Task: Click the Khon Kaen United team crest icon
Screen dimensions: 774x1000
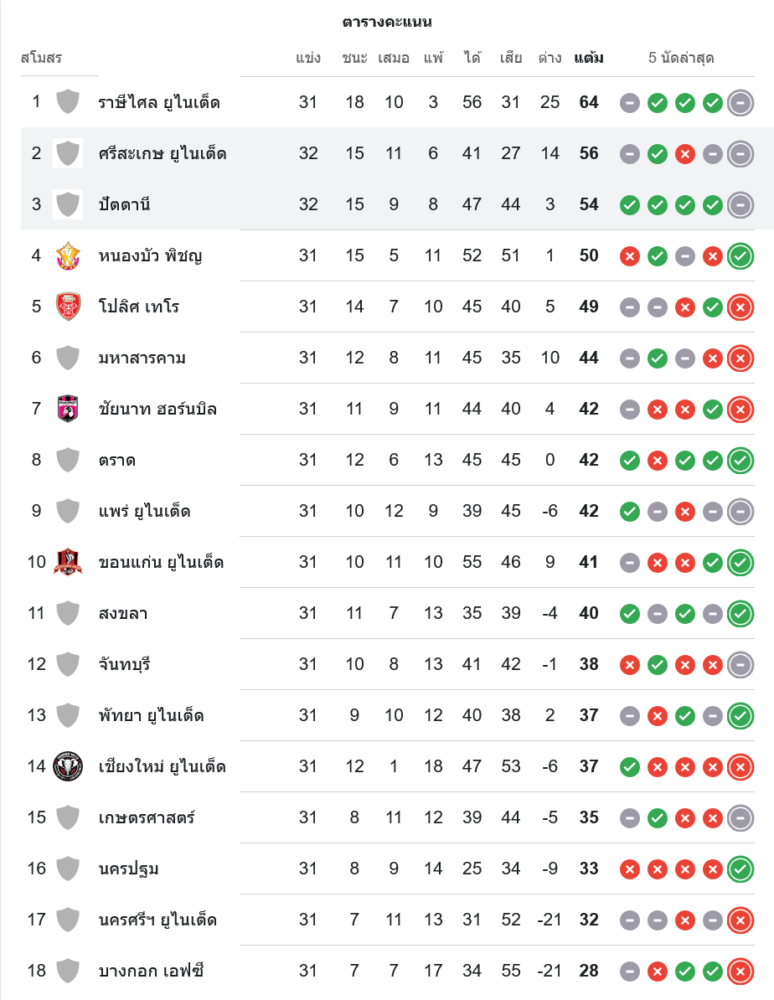Action: point(68,562)
